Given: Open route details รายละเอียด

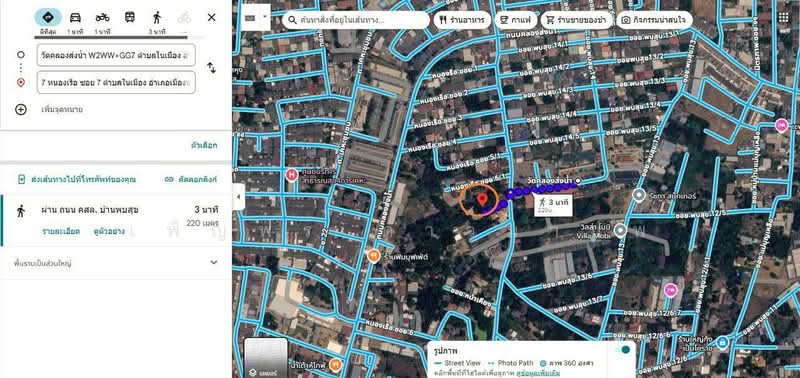Looking at the screenshot, I should [61, 231].
